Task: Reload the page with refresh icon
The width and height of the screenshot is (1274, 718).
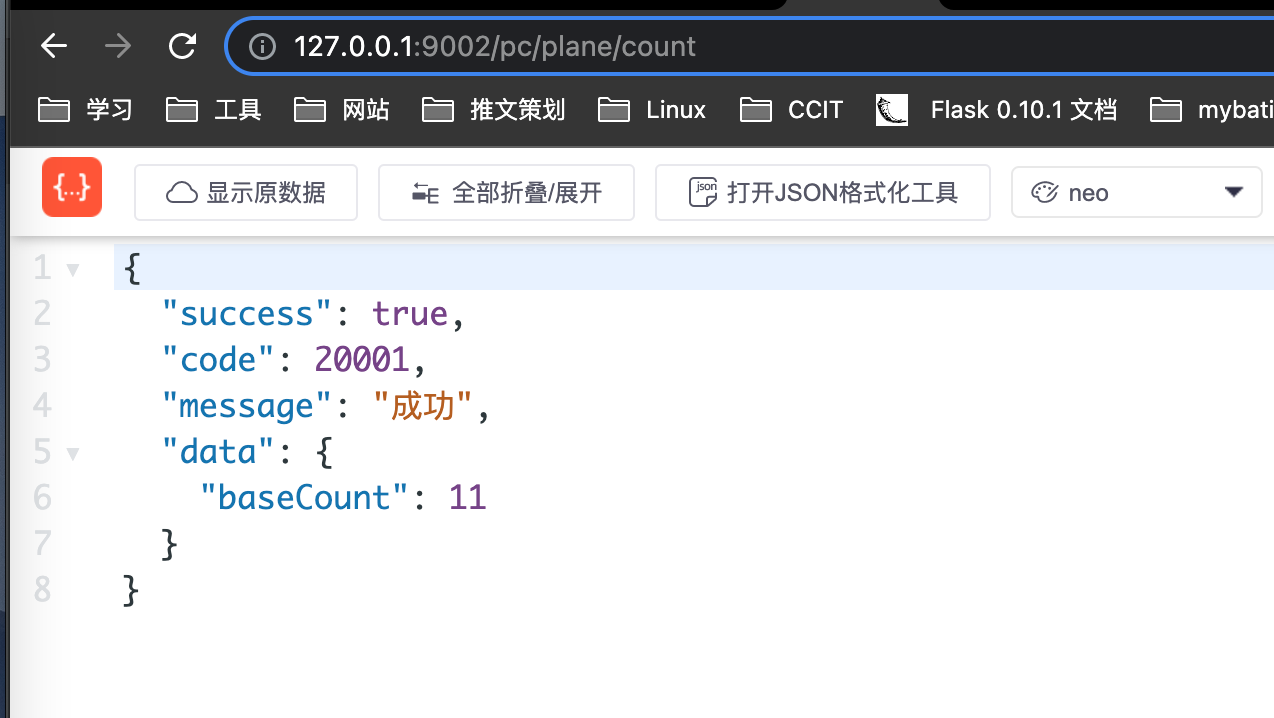Action: [x=182, y=46]
